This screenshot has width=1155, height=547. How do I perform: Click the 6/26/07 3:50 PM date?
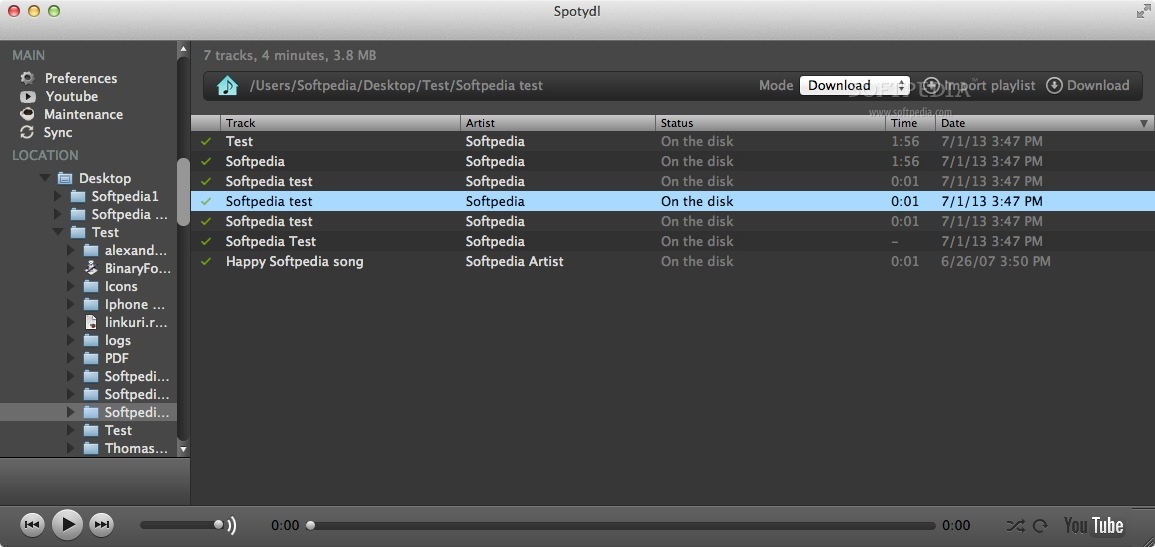(x=996, y=261)
